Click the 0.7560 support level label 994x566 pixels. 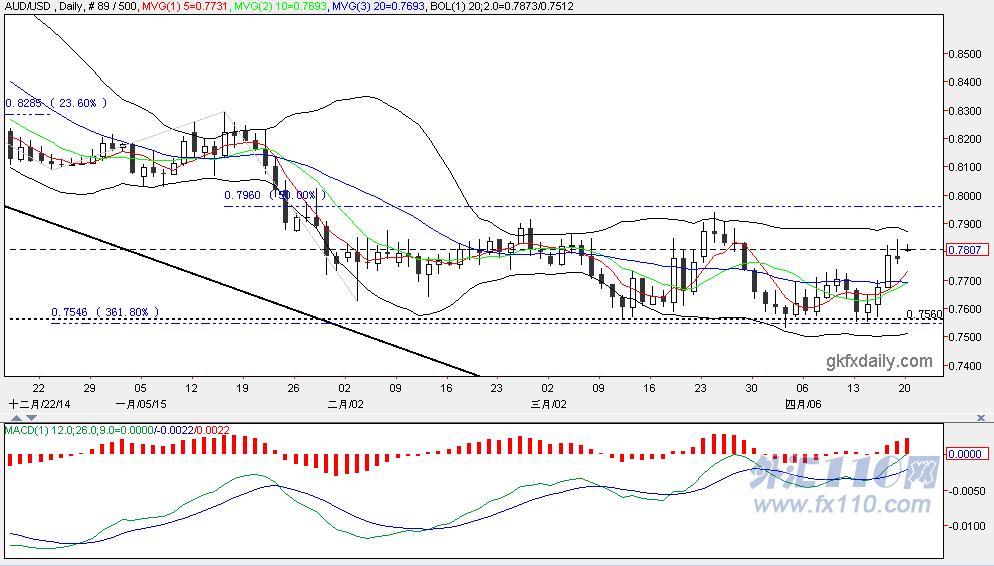(x=924, y=314)
